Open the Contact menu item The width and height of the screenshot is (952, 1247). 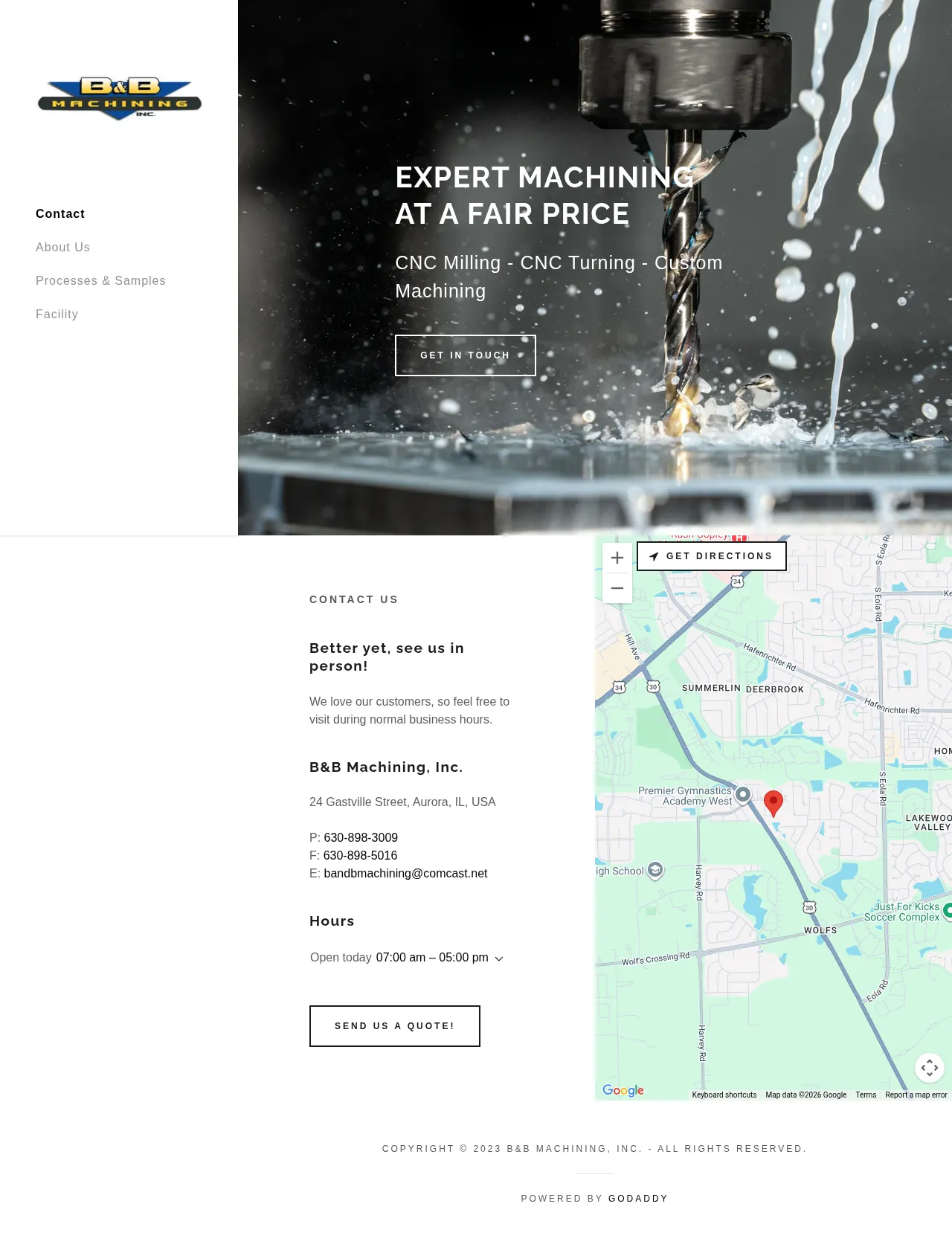(x=60, y=214)
